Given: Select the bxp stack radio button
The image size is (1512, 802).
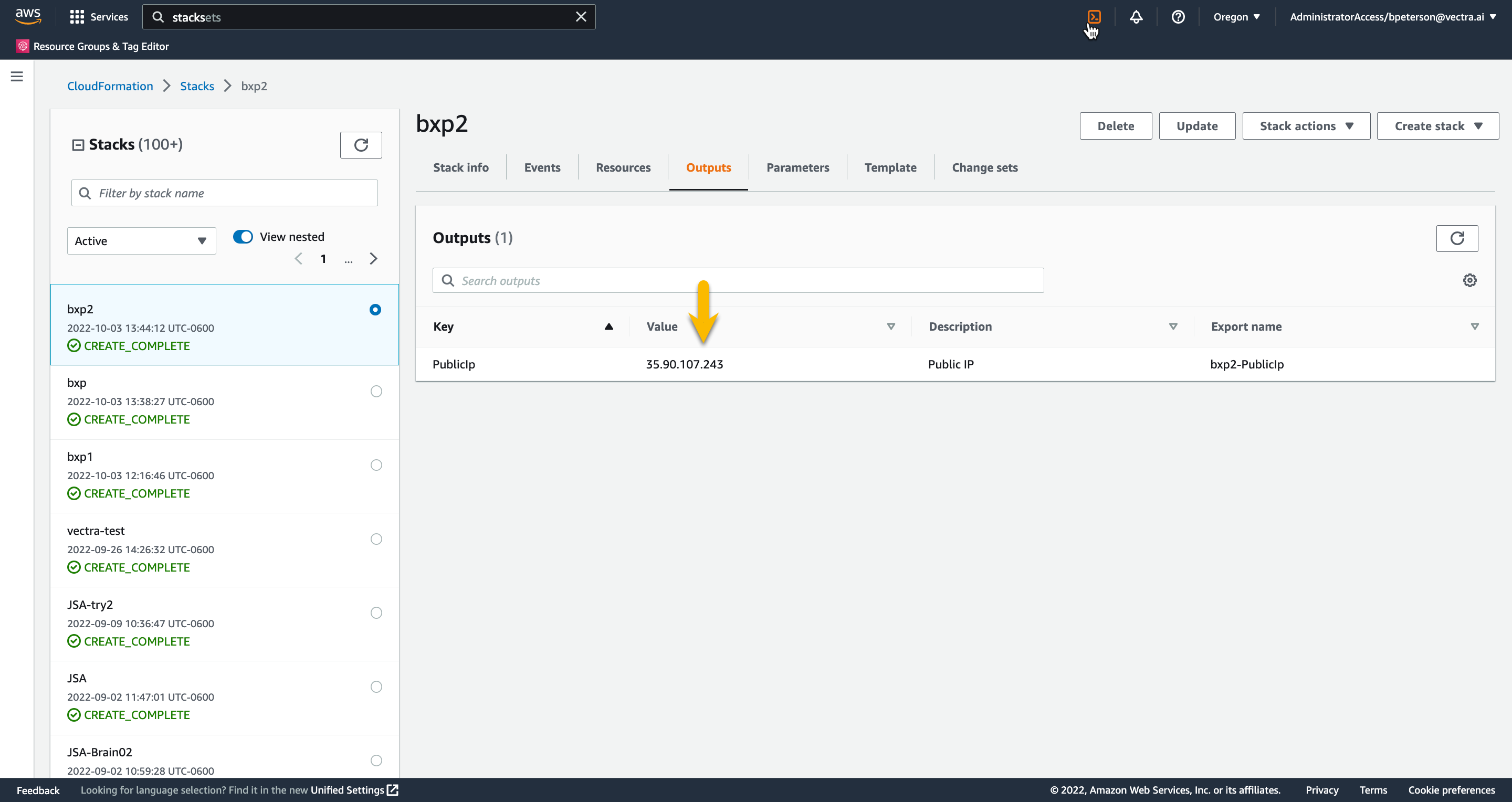Looking at the screenshot, I should click(376, 391).
